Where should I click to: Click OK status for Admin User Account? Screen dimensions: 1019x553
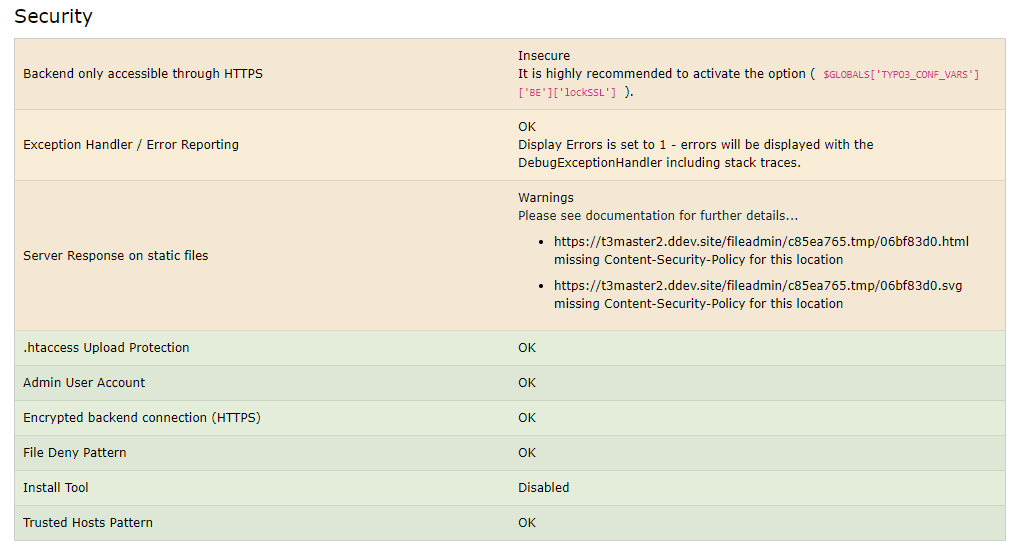[x=527, y=383]
